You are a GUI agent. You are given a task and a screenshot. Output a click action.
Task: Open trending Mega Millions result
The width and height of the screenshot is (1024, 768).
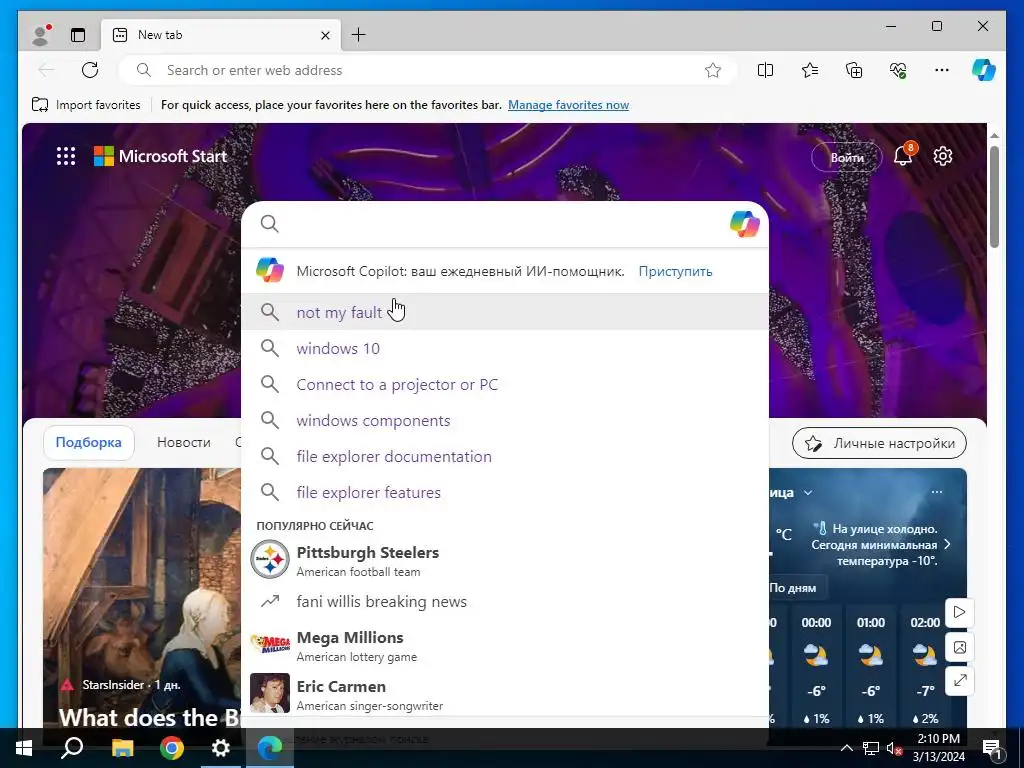(505, 645)
